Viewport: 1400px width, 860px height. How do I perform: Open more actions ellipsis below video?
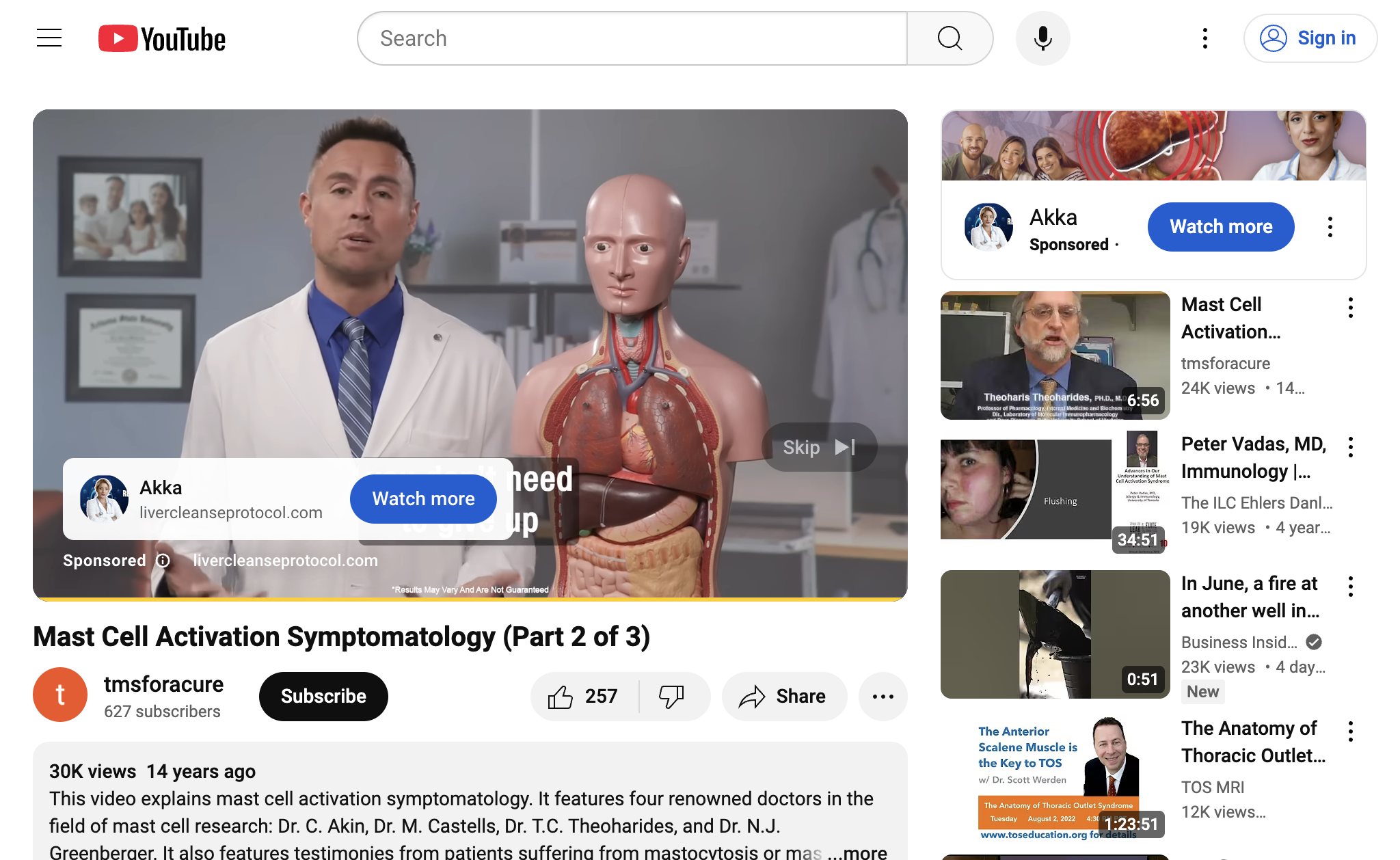(883, 697)
